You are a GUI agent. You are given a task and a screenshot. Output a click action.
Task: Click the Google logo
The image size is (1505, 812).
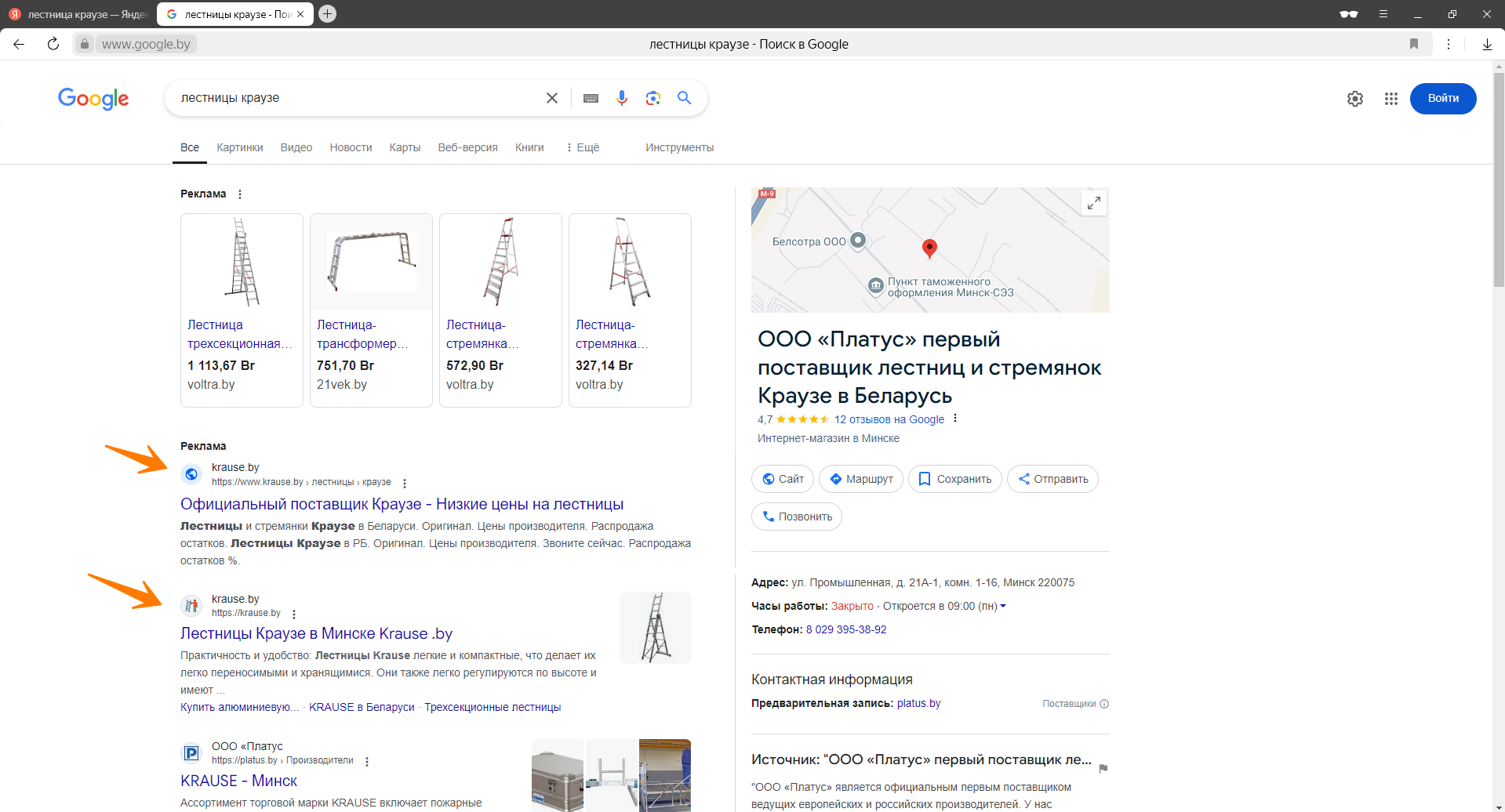click(x=93, y=99)
